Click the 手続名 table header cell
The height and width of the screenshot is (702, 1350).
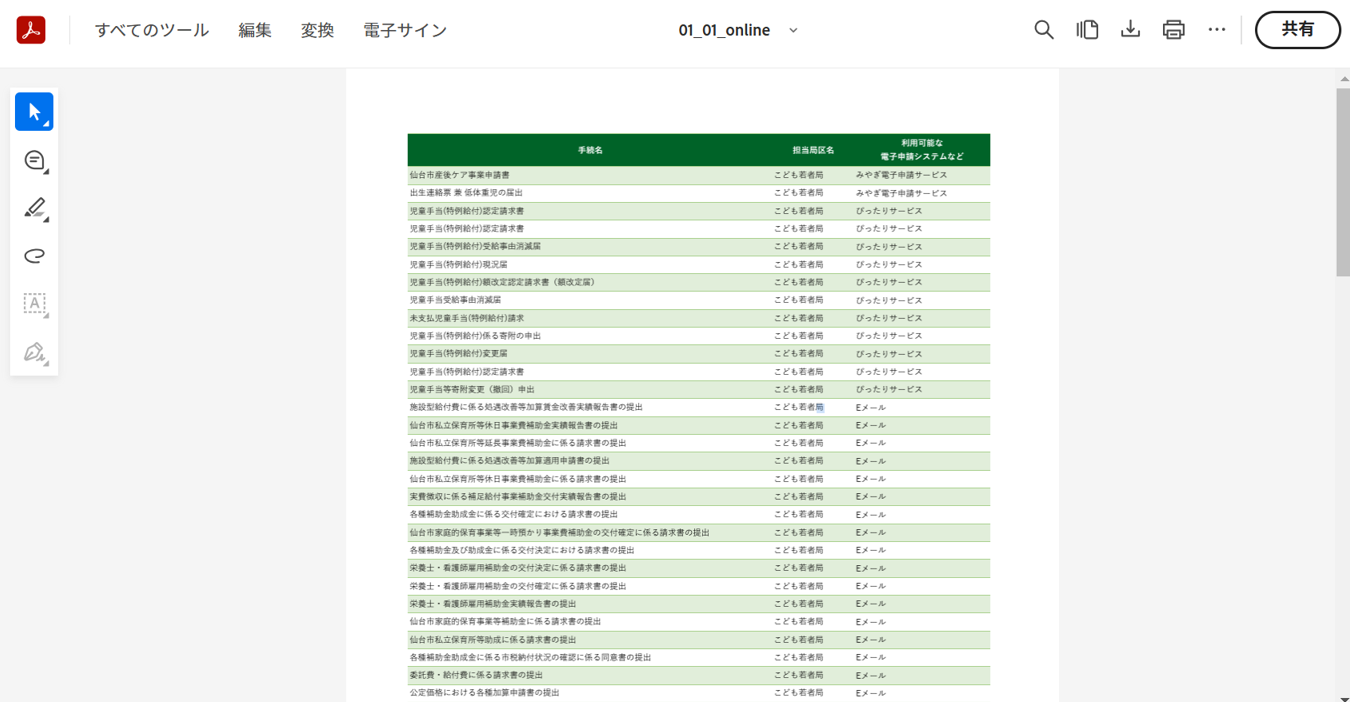(590, 150)
